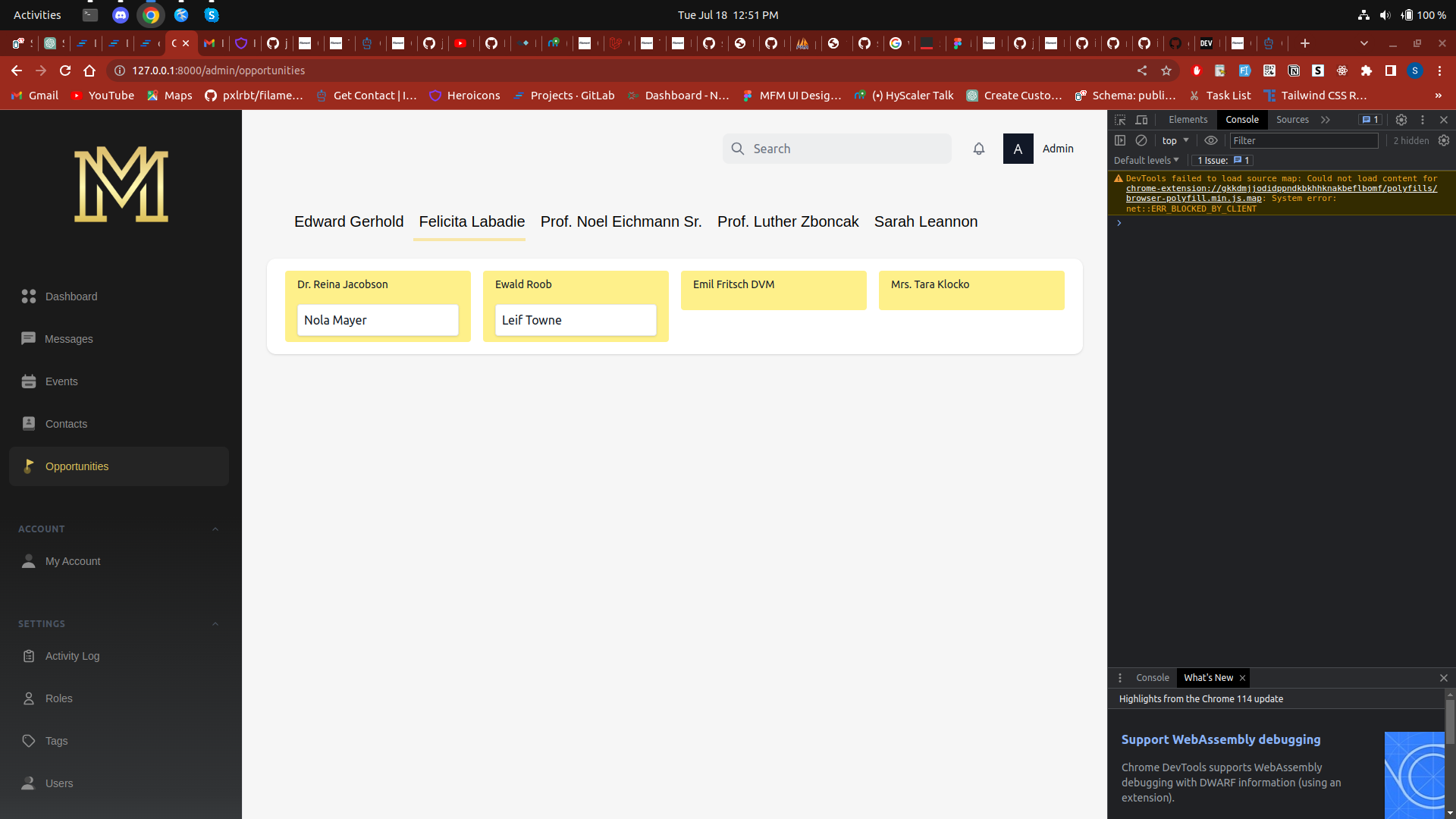Open the DevTools settings gear

coord(1401,120)
